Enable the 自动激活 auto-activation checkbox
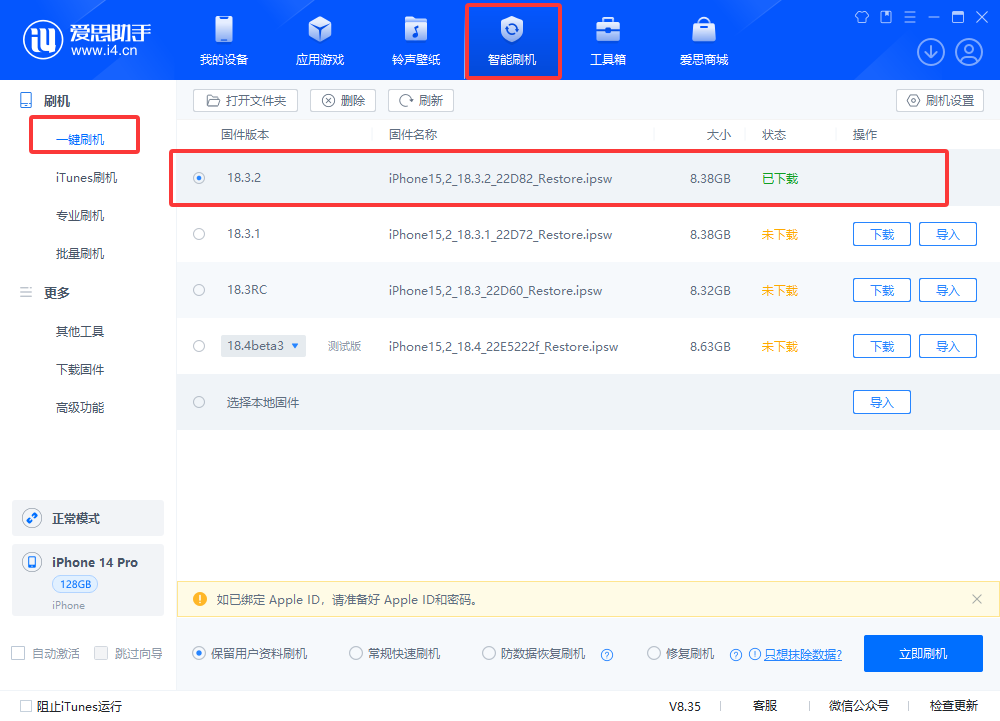The image size is (1000, 721). (17, 652)
